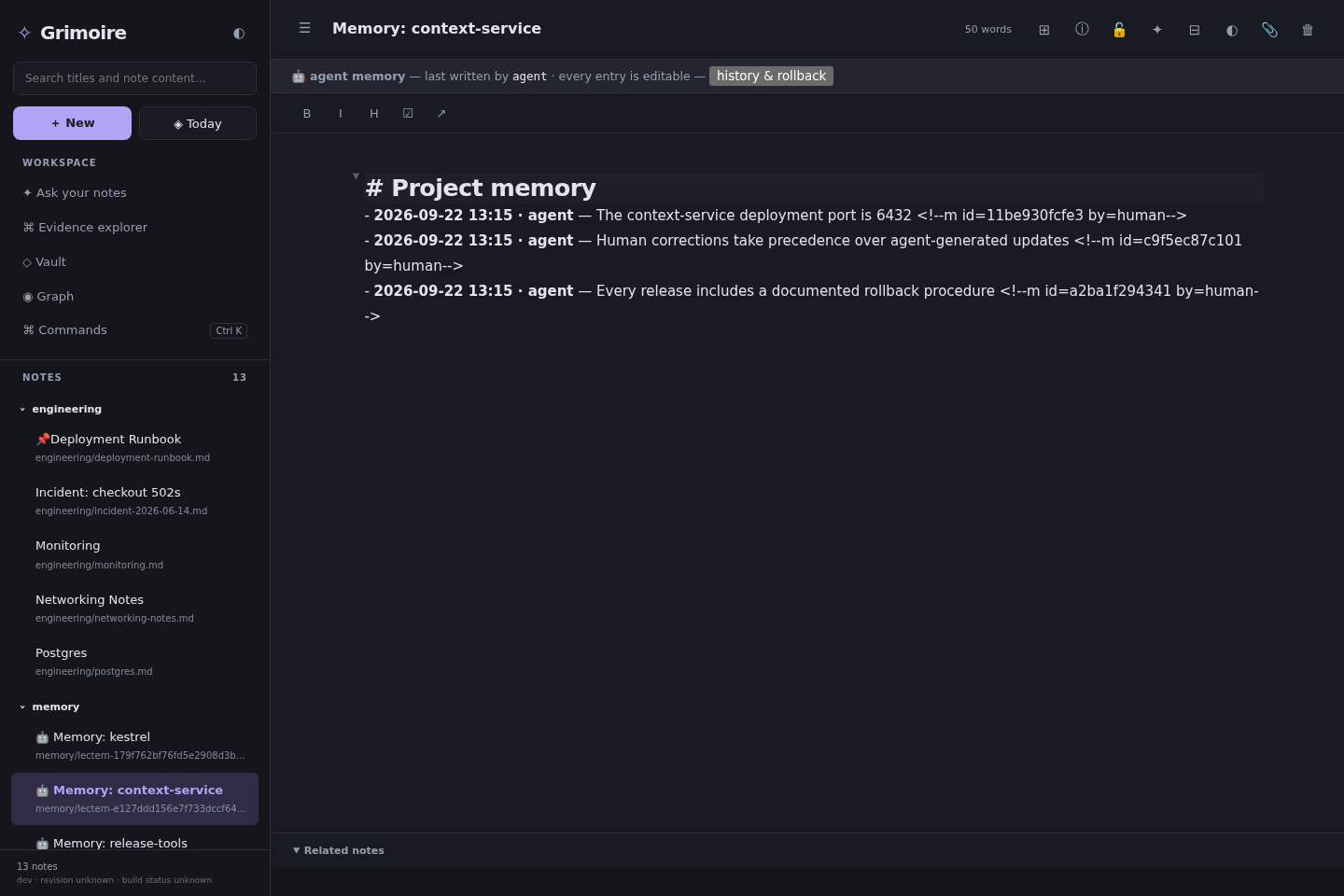The width and height of the screenshot is (1344, 896).
Task: Click the arrow link button in the formatting bar
Action: pos(441,113)
